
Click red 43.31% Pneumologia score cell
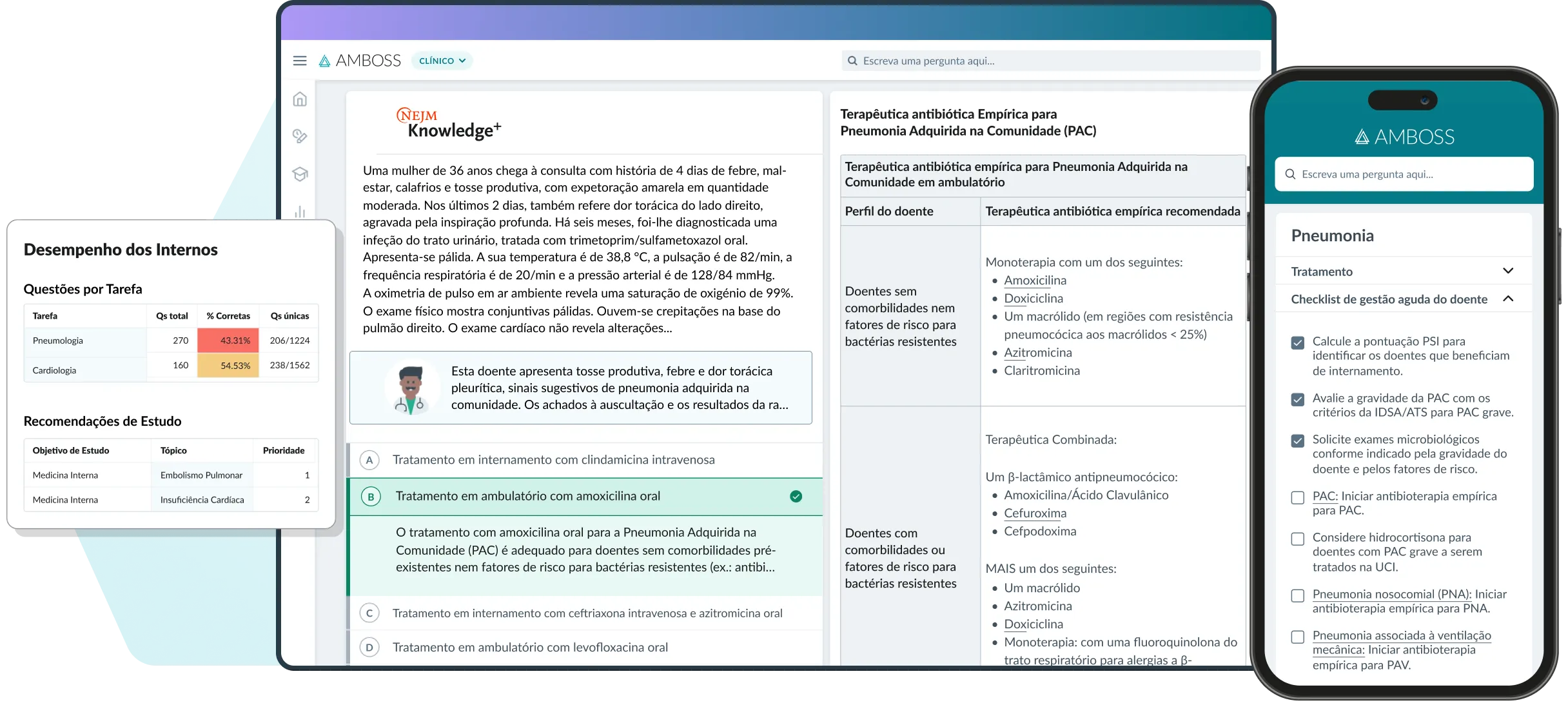(228, 341)
